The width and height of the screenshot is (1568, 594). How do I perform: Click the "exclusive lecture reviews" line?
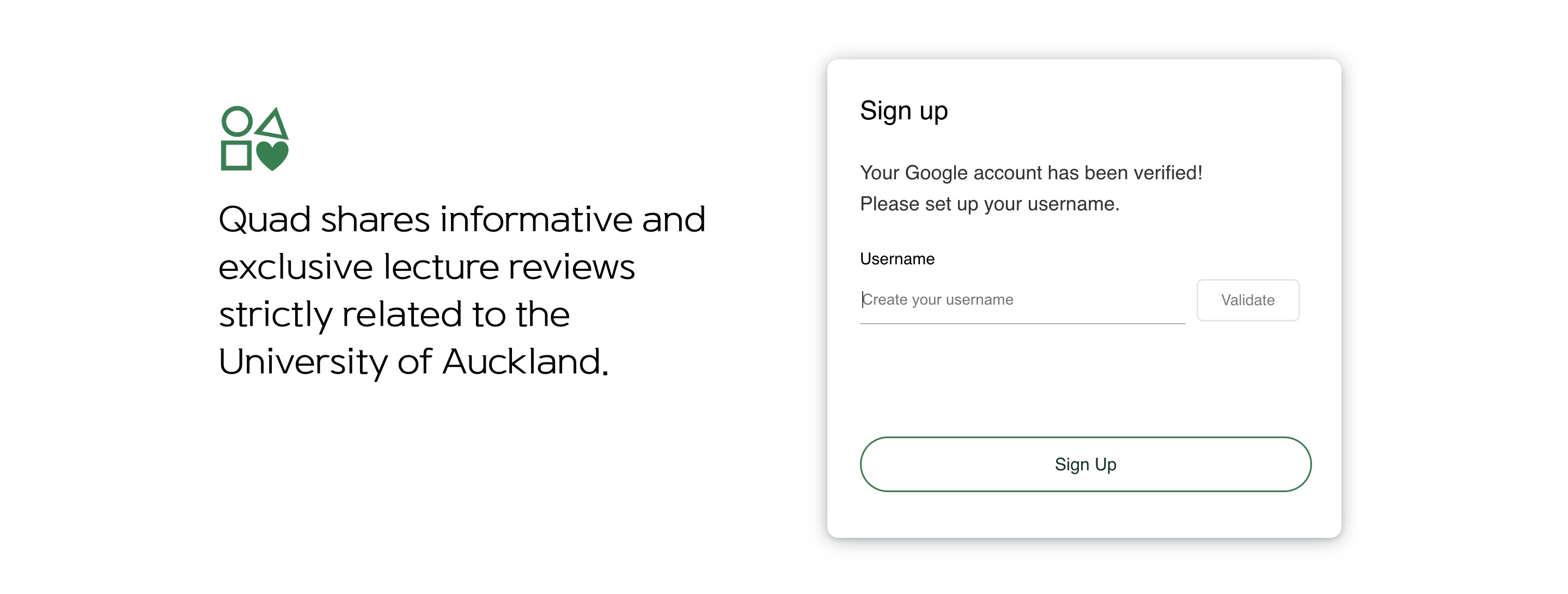[426, 267]
